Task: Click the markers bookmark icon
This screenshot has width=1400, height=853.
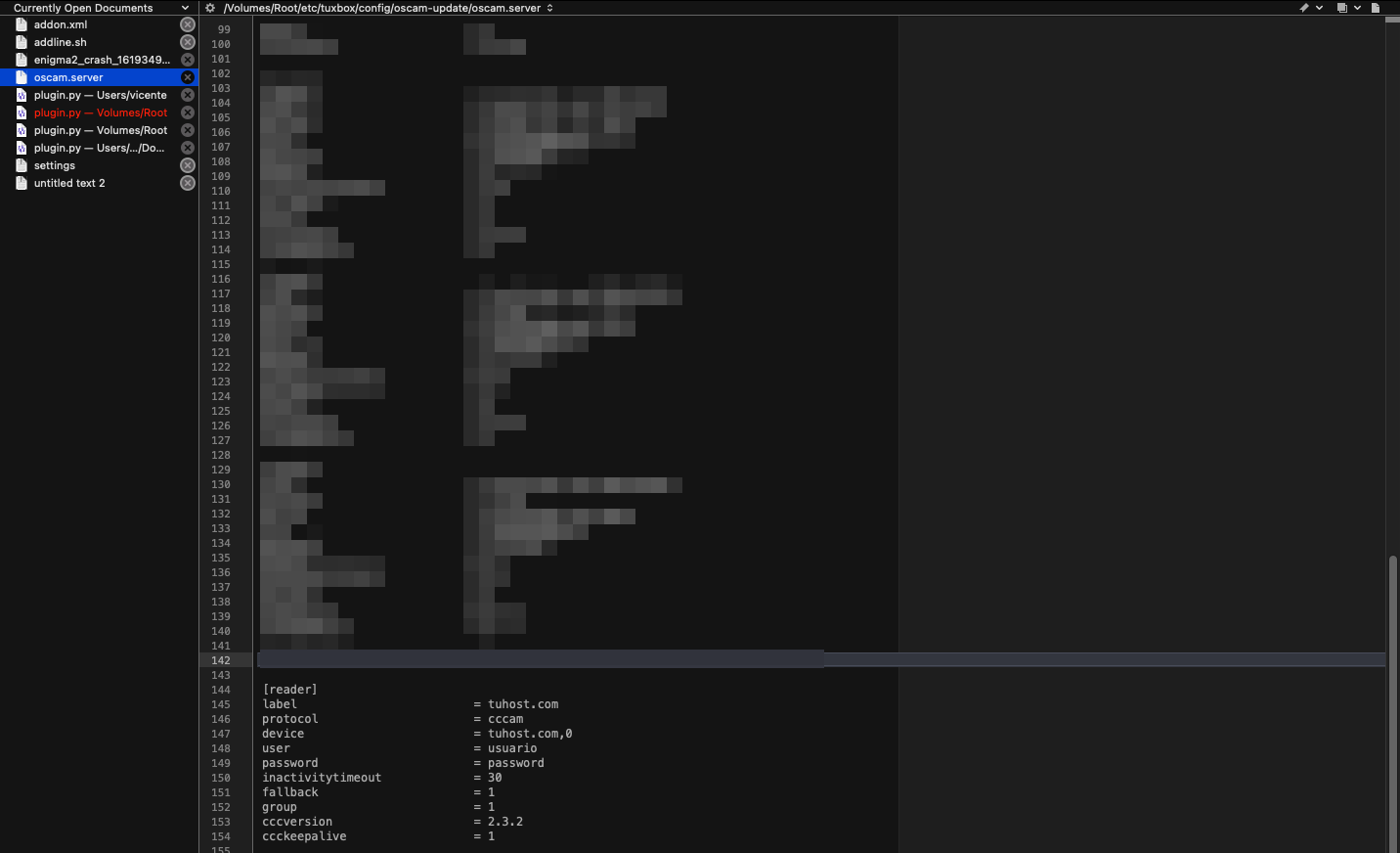Action: (x=1303, y=8)
